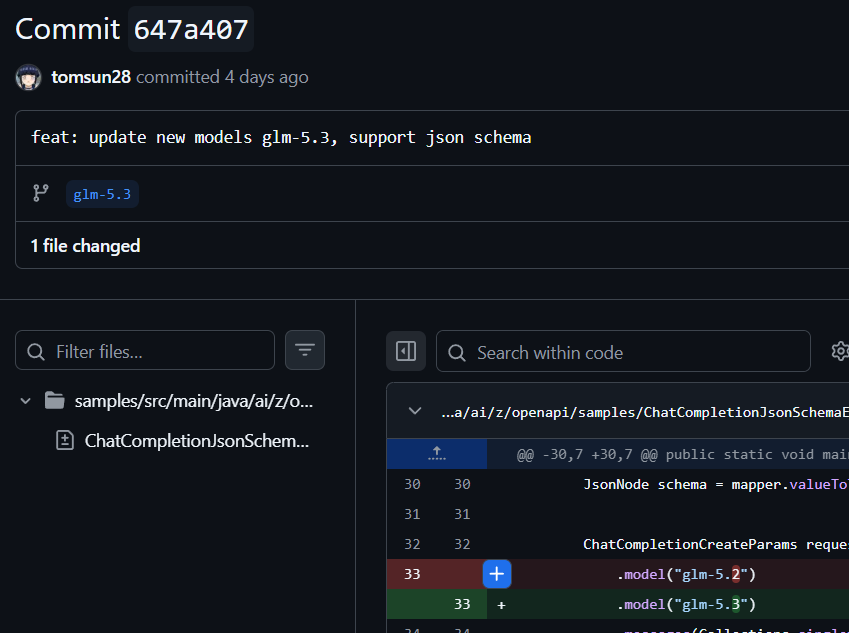
Task: Open tomsun28's avatar image
Action: [x=28, y=77]
